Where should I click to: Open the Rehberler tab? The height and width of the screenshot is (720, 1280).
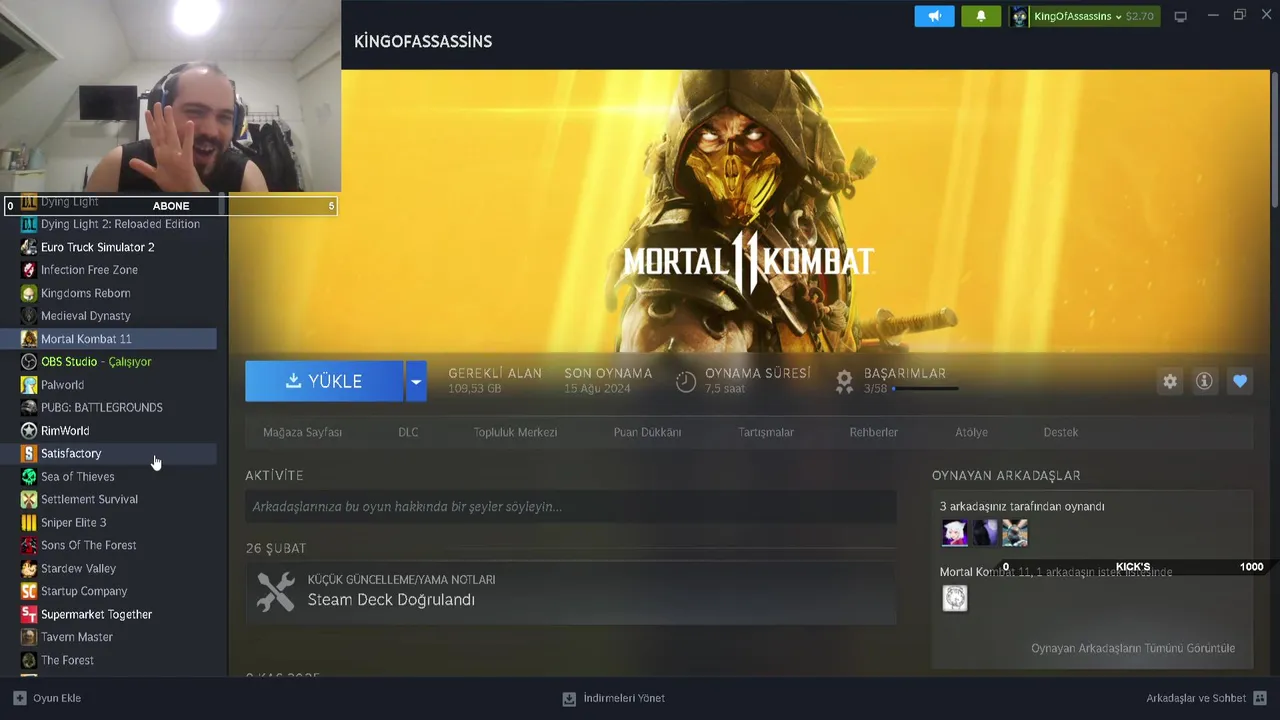[874, 432]
